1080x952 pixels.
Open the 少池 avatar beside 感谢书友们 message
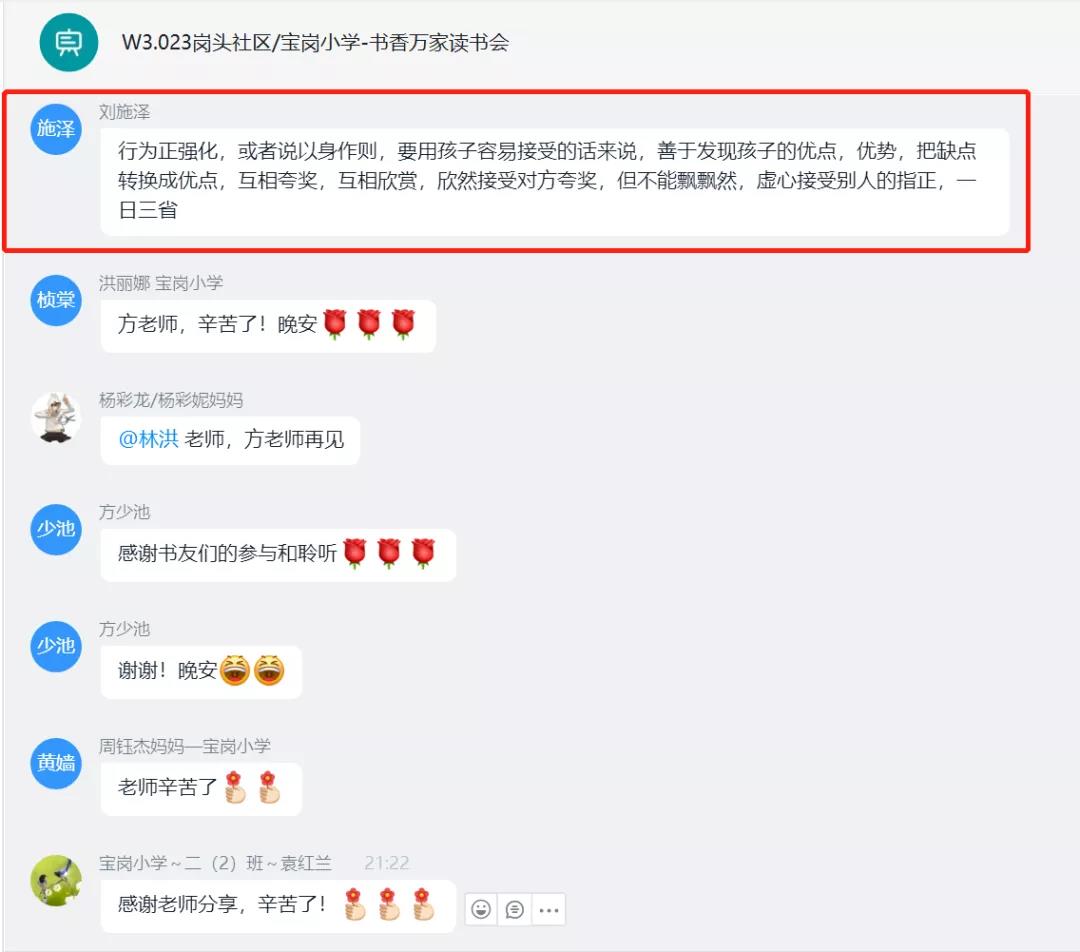[x=56, y=529]
